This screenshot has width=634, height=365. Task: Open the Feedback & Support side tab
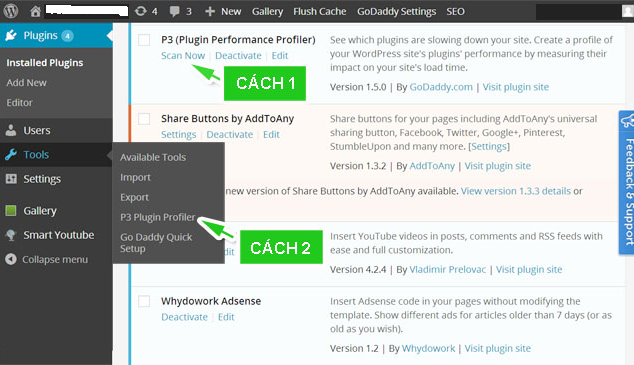pyautogui.click(x=626, y=183)
